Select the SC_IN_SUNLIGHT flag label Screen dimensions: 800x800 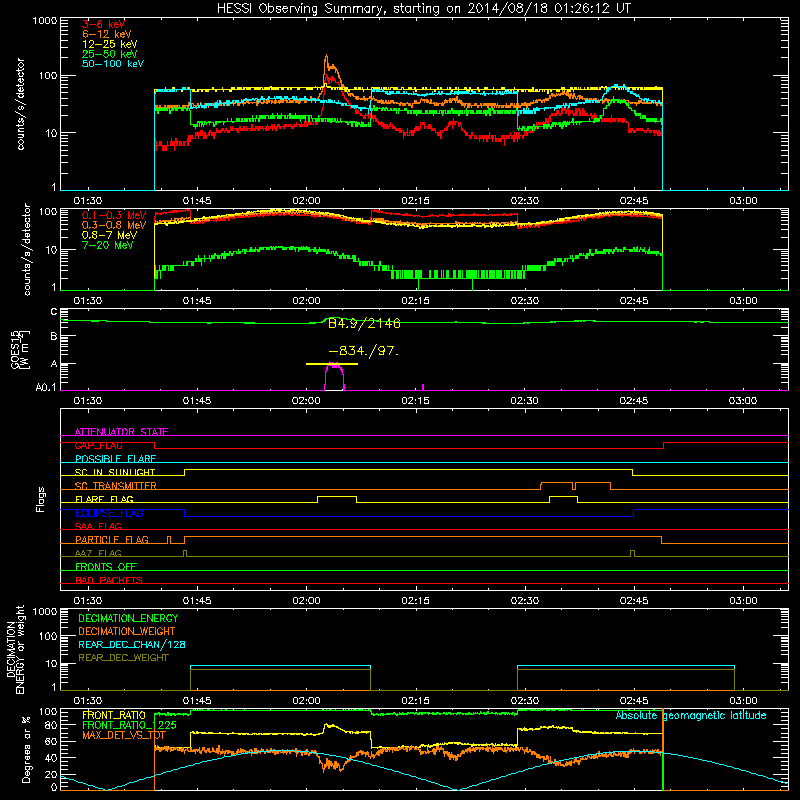tap(115, 472)
